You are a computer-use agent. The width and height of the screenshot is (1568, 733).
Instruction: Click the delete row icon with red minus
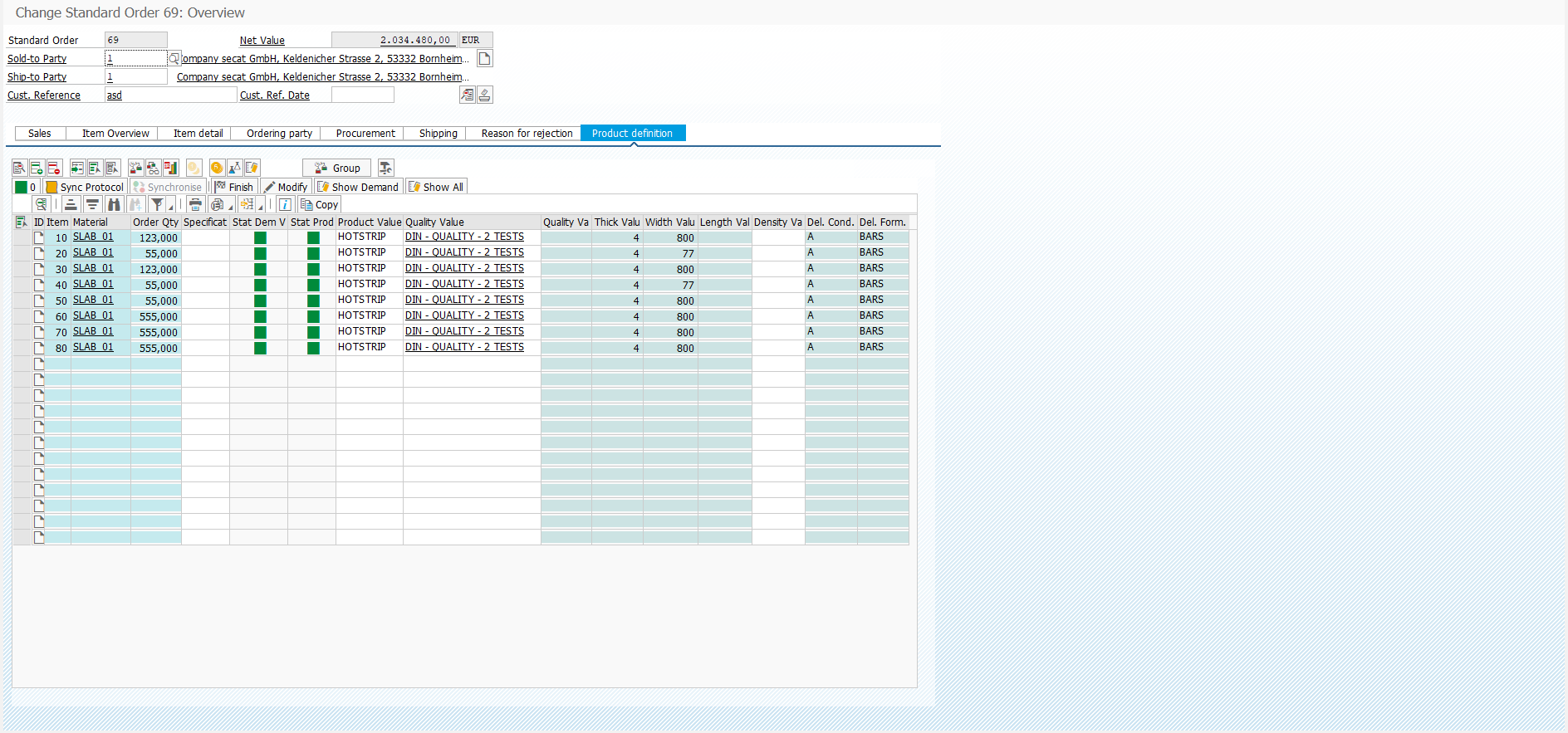click(x=54, y=169)
